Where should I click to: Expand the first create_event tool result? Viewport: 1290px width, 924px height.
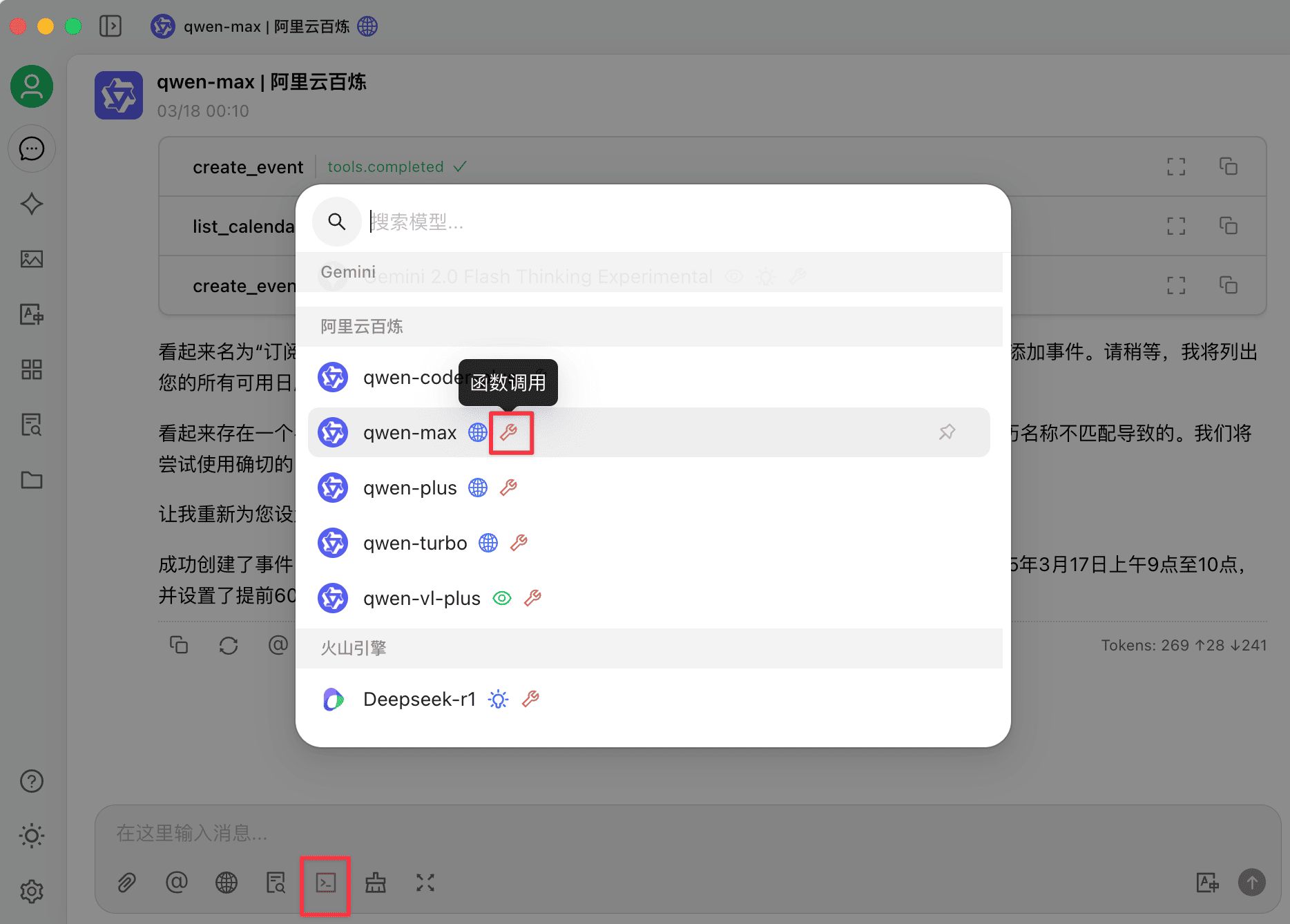[1176, 166]
